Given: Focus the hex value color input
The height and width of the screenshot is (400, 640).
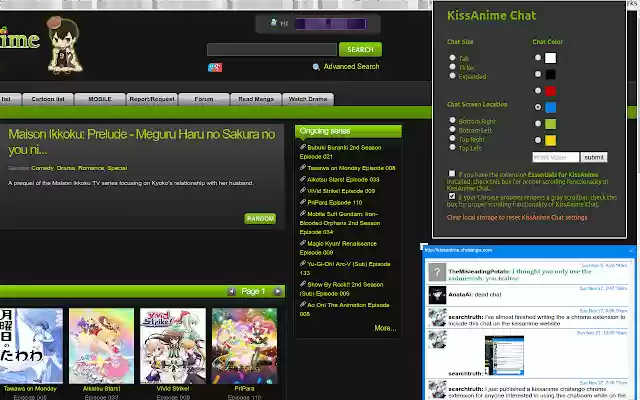Looking at the screenshot, I should click(x=556, y=157).
